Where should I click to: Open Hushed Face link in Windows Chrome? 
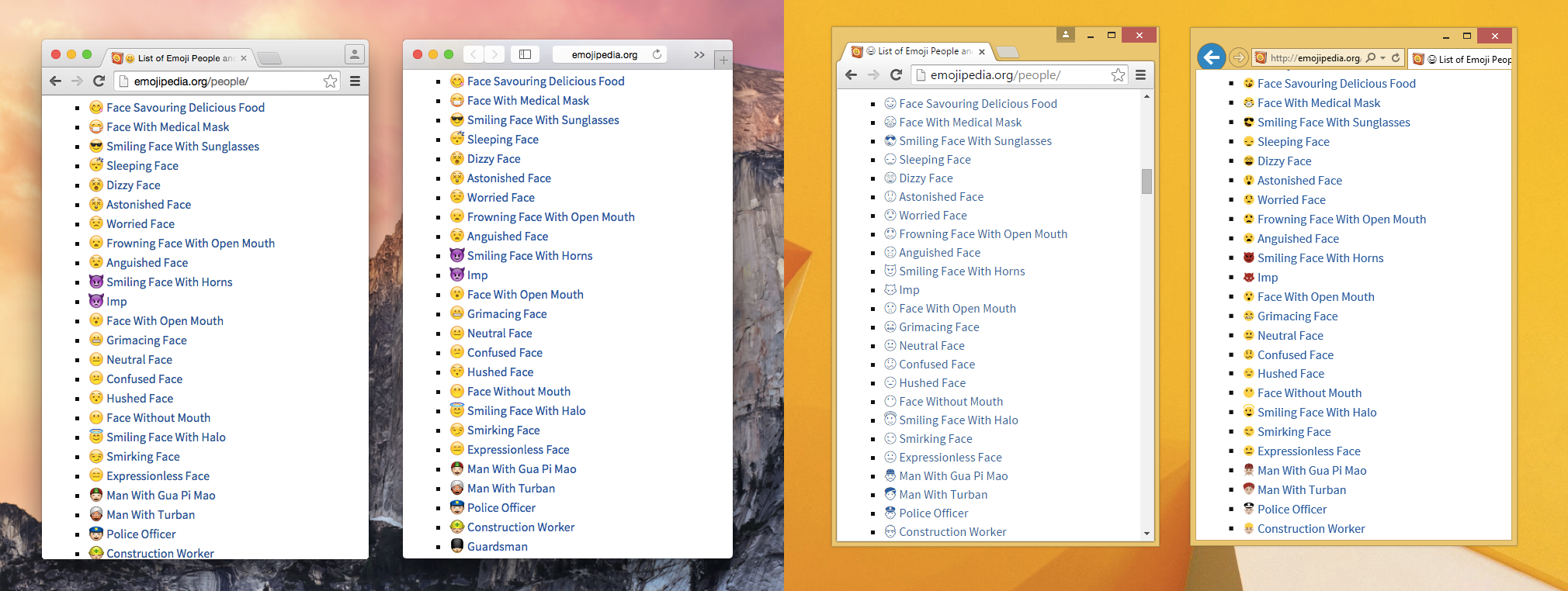pyautogui.click(x=932, y=383)
